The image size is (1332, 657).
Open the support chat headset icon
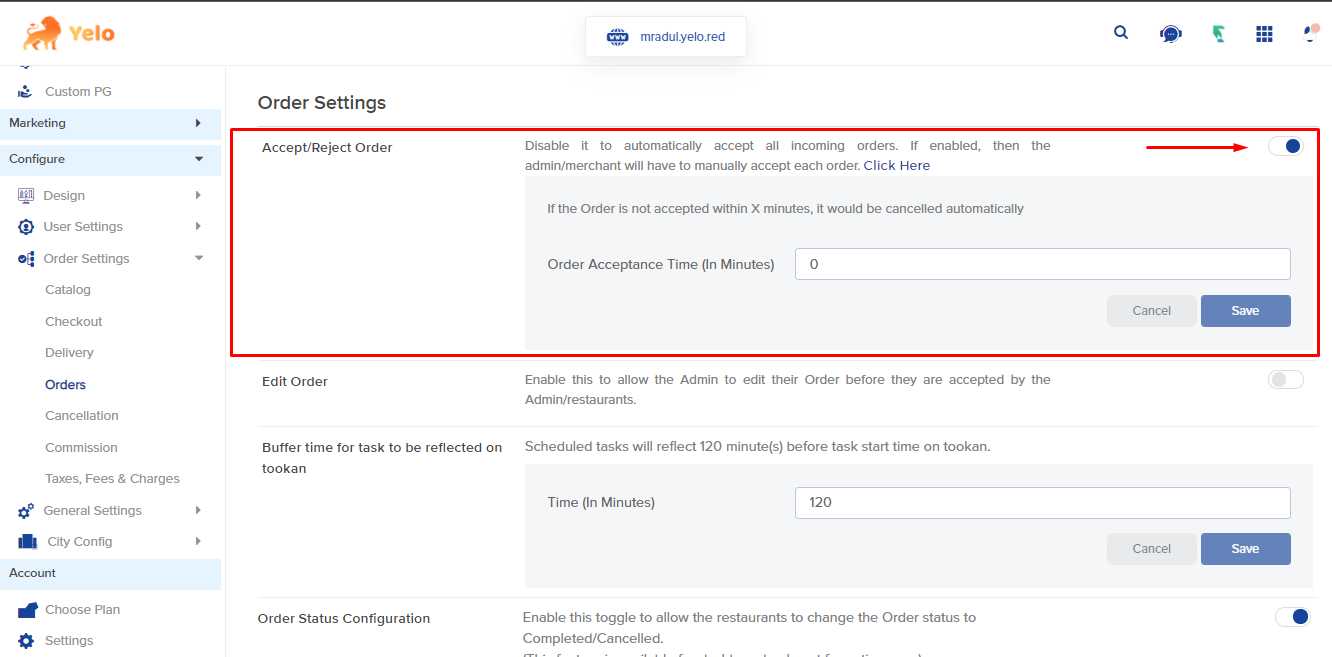click(x=1170, y=33)
